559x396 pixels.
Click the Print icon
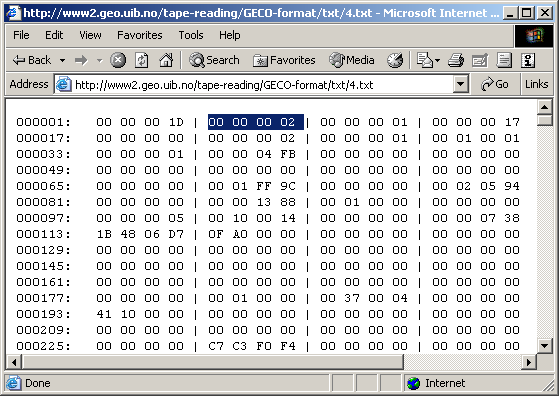click(456, 60)
